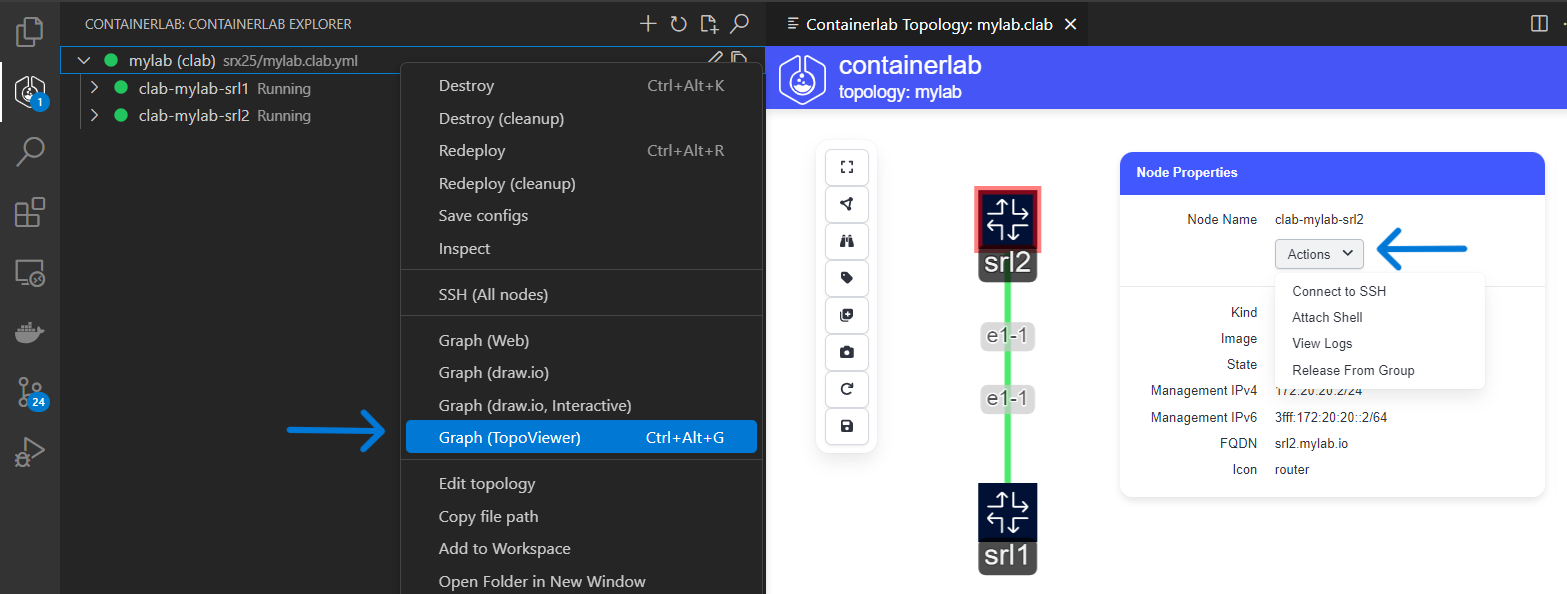Open the Actions dropdown in Node Properties

[x=1319, y=254]
